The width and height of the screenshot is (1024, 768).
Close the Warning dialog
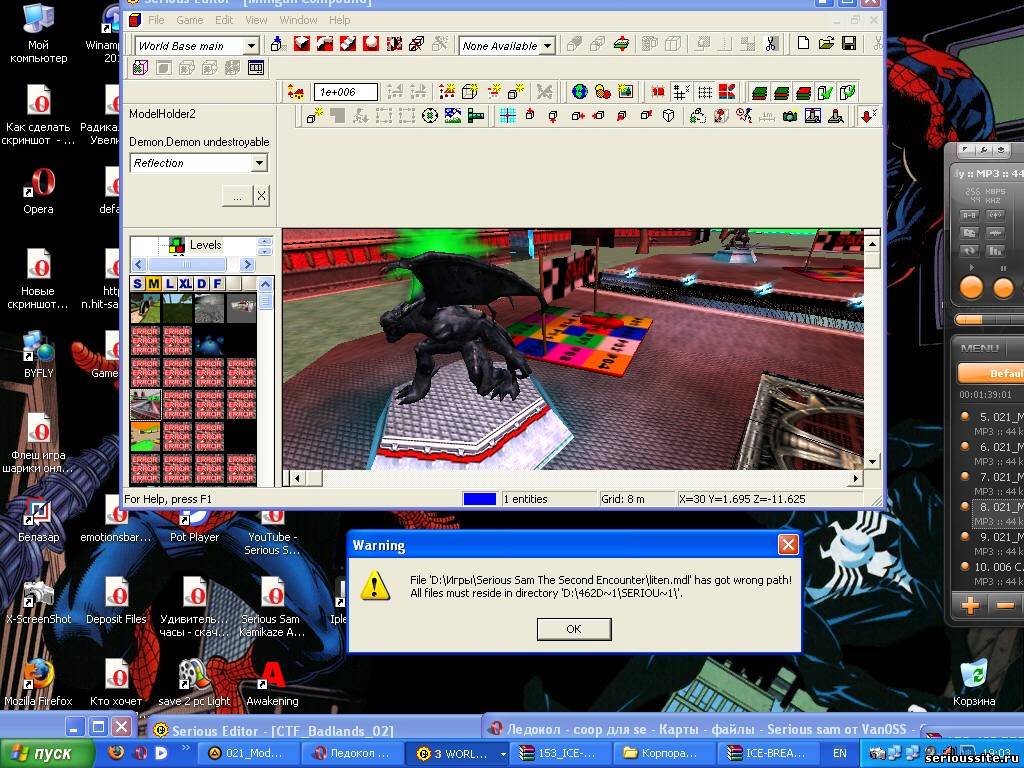pyautogui.click(x=788, y=545)
